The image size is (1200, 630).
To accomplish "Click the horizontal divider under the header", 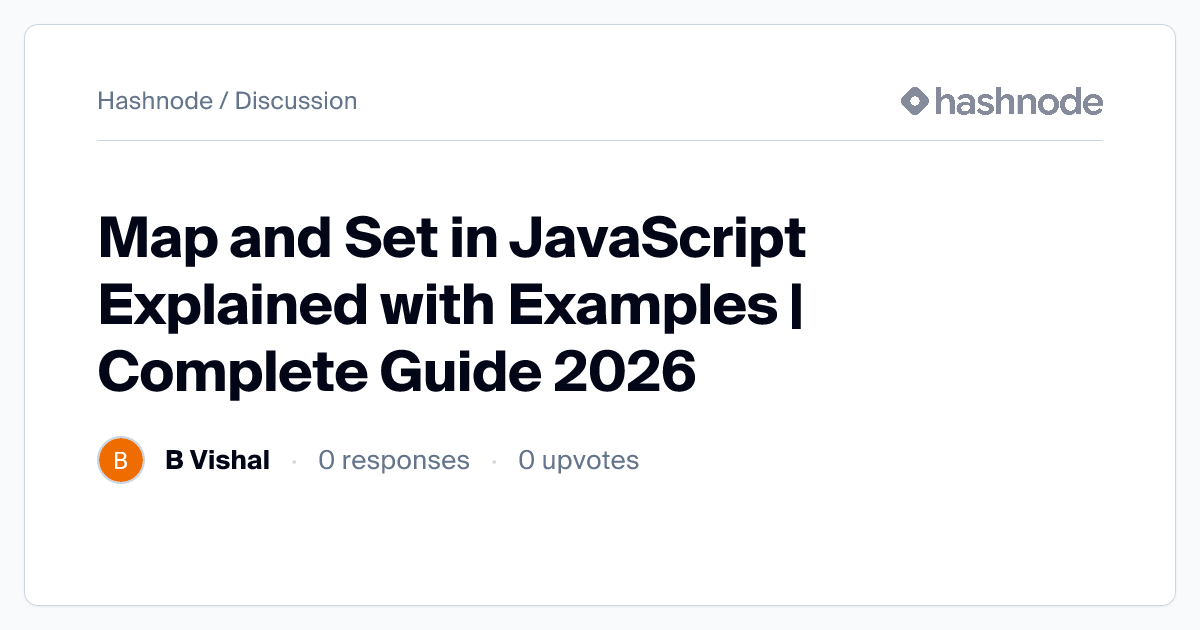I will [x=600, y=141].
